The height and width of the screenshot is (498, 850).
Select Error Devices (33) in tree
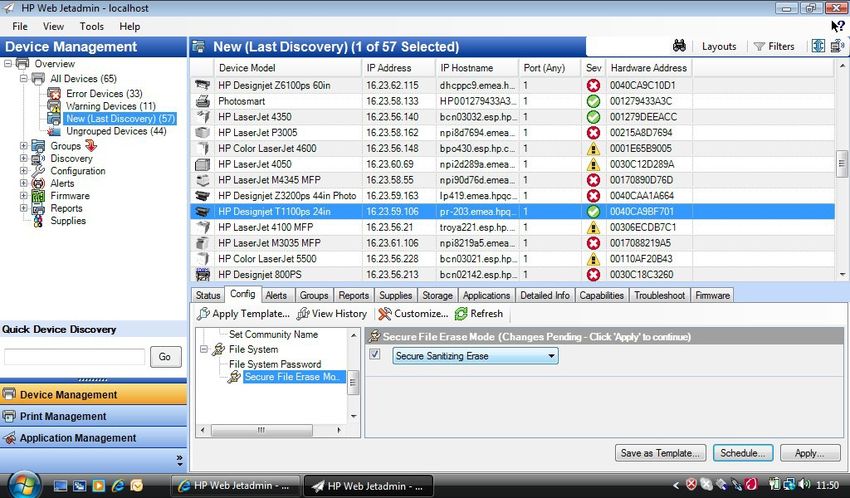tap(104, 94)
